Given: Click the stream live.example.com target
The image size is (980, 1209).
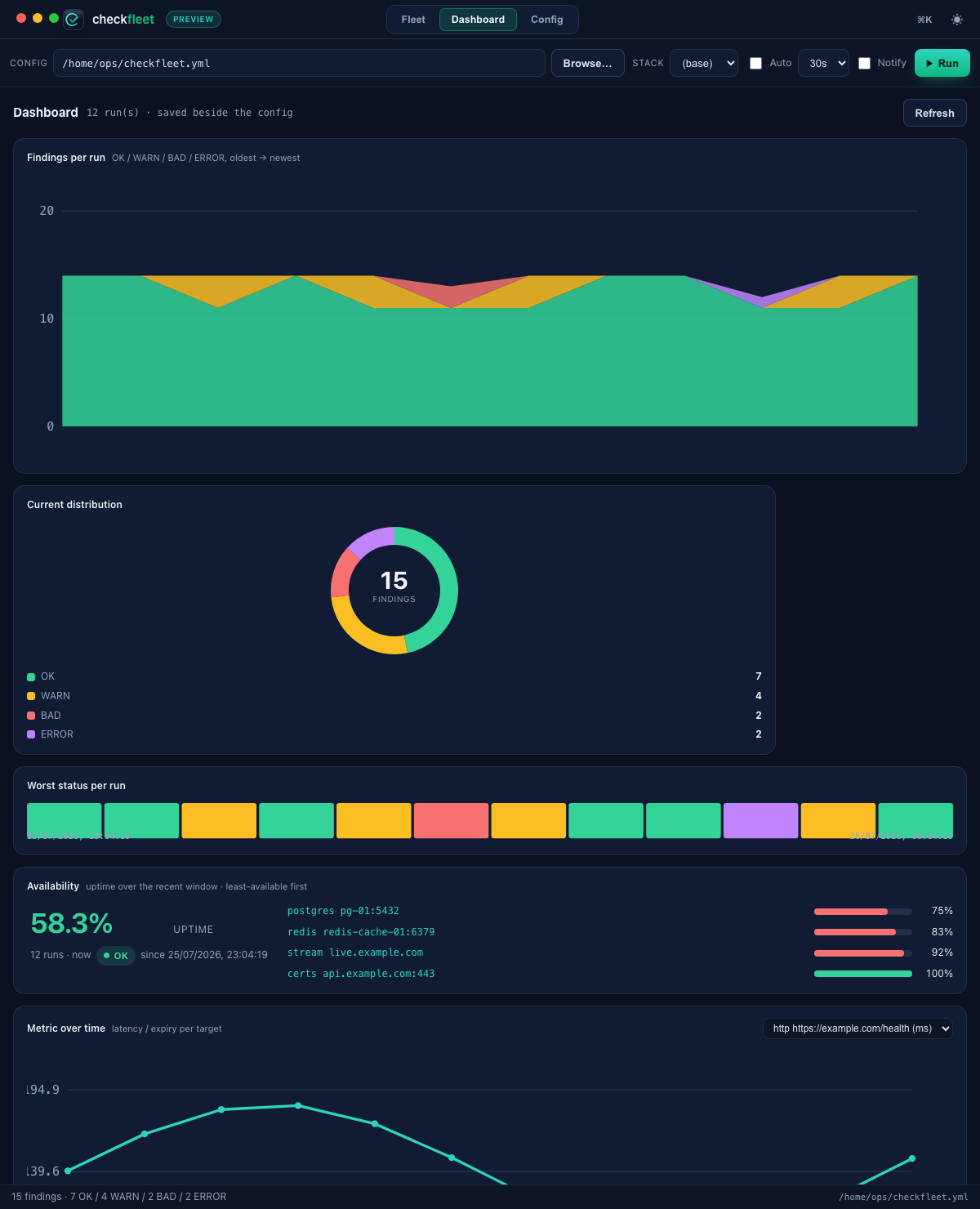Looking at the screenshot, I should click(355, 952).
